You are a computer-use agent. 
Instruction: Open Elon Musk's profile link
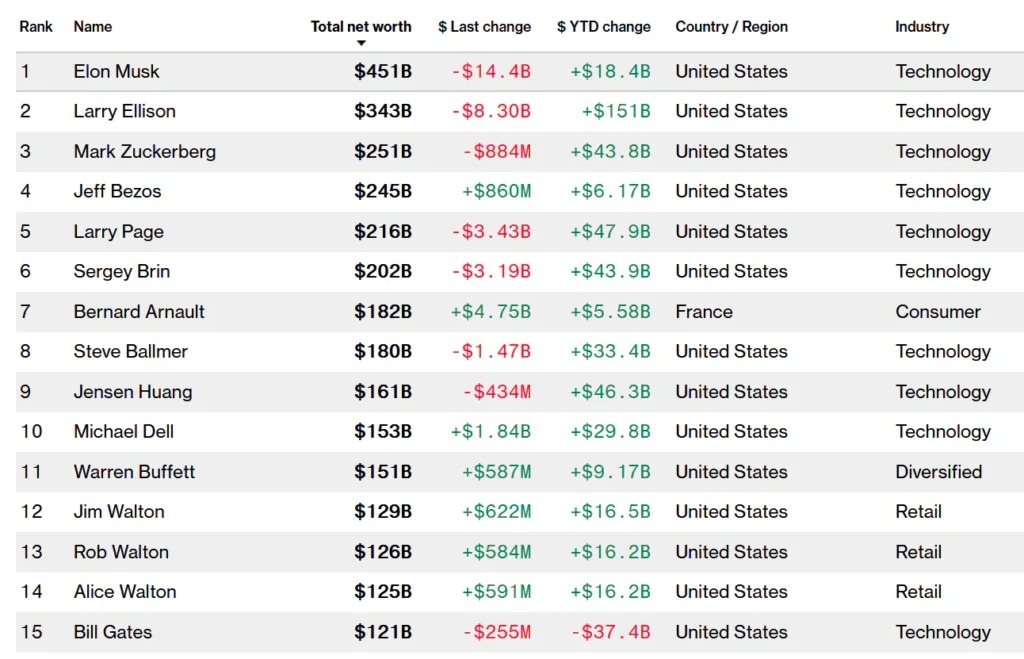pos(116,71)
